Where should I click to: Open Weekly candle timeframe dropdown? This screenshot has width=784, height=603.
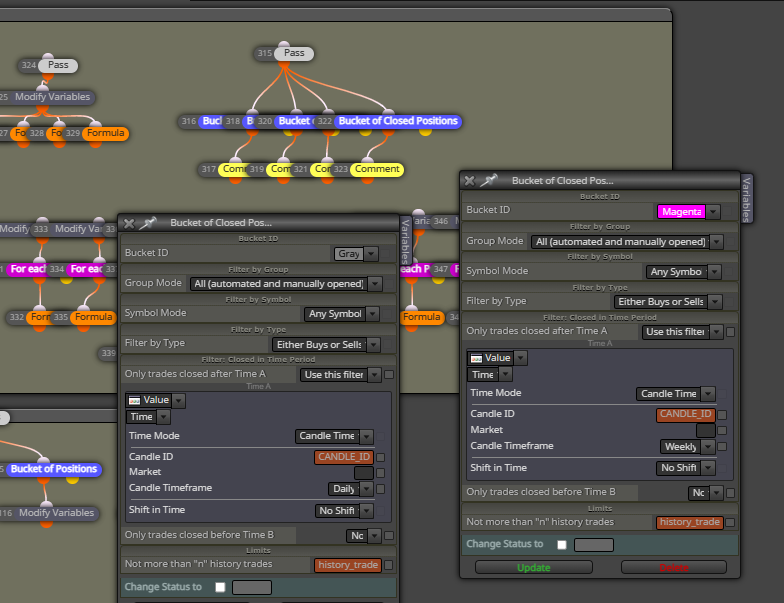pos(708,447)
